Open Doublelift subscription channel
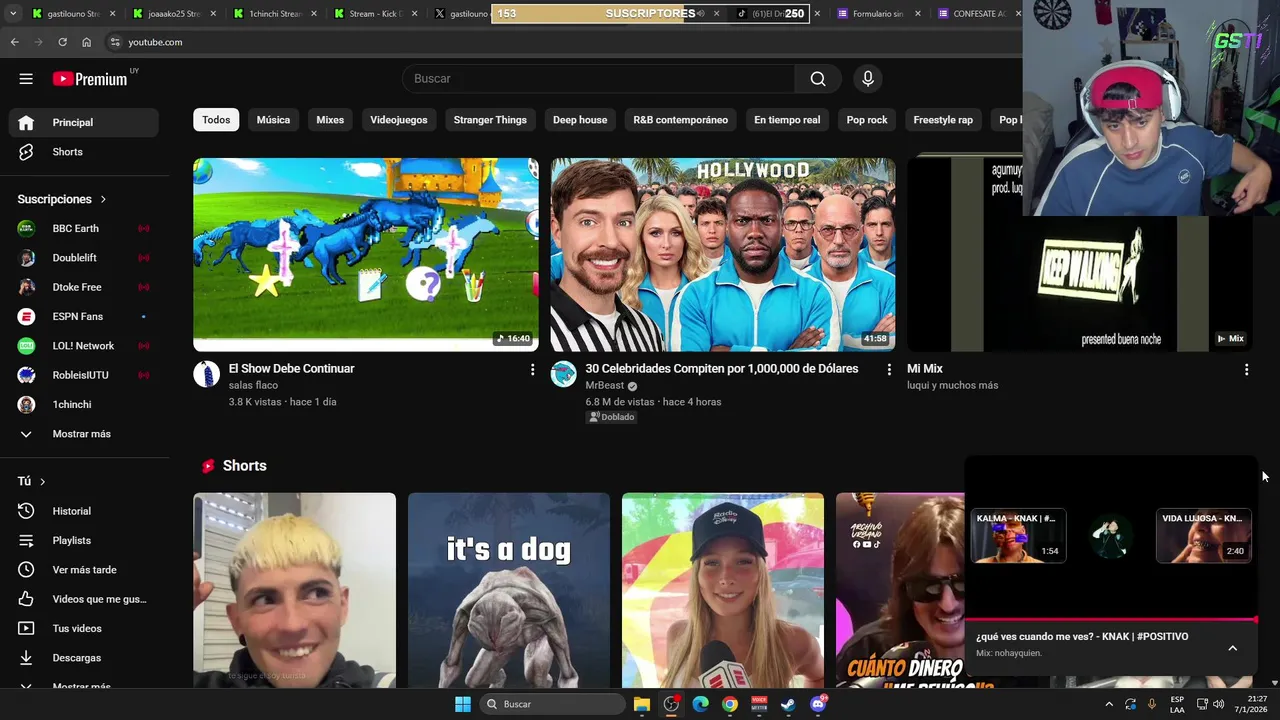The width and height of the screenshot is (1280, 720). click(x=84, y=258)
